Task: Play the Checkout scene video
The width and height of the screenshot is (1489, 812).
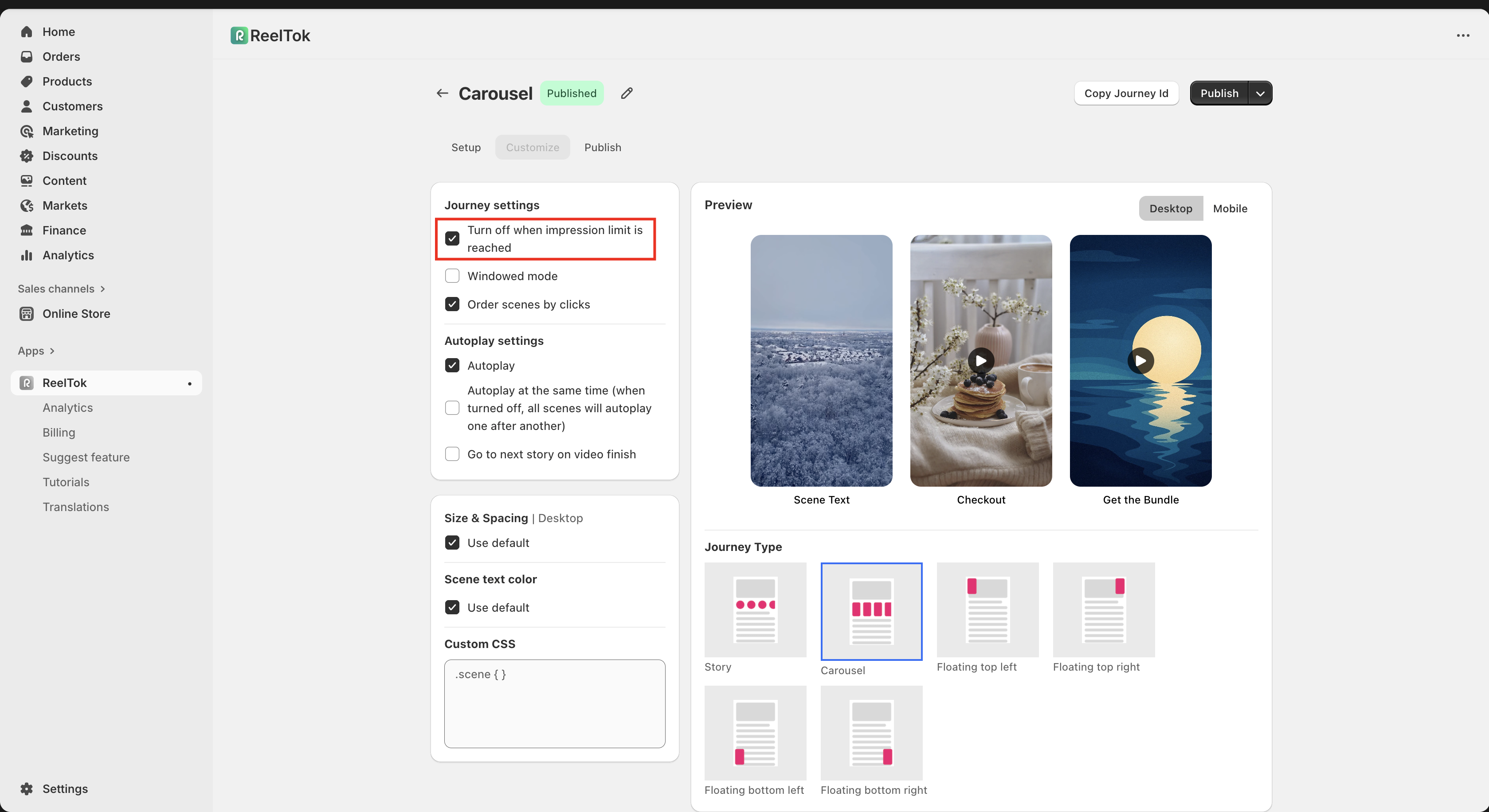Action: pyautogui.click(x=981, y=361)
